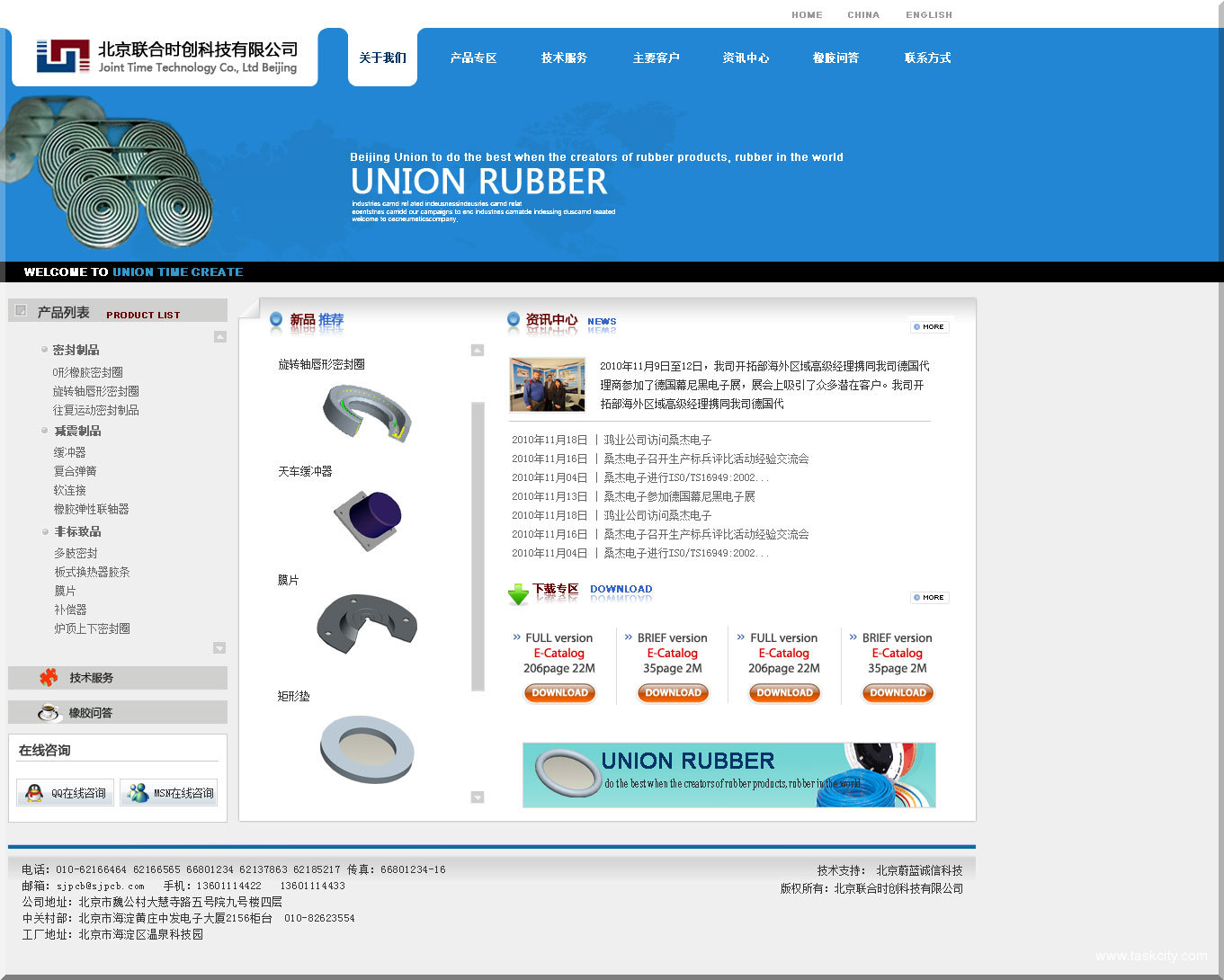Open the 橡胶问答 top menu item
Viewport: 1224px width, 980px height.
(835, 58)
